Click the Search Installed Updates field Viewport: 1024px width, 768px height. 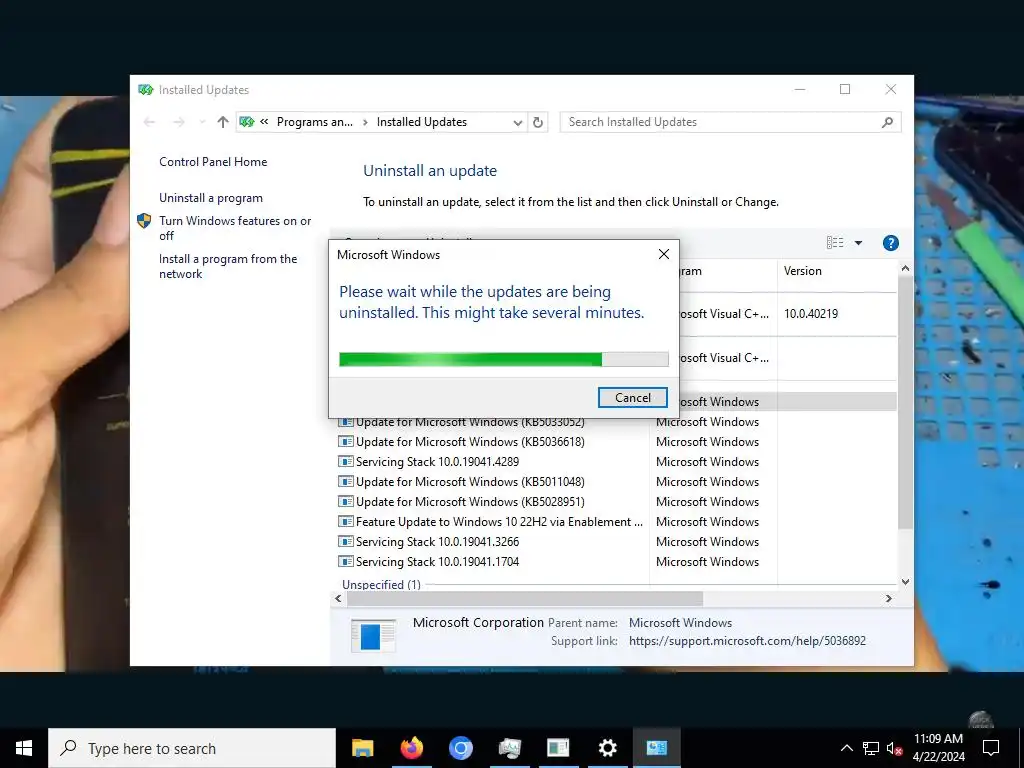pos(730,122)
